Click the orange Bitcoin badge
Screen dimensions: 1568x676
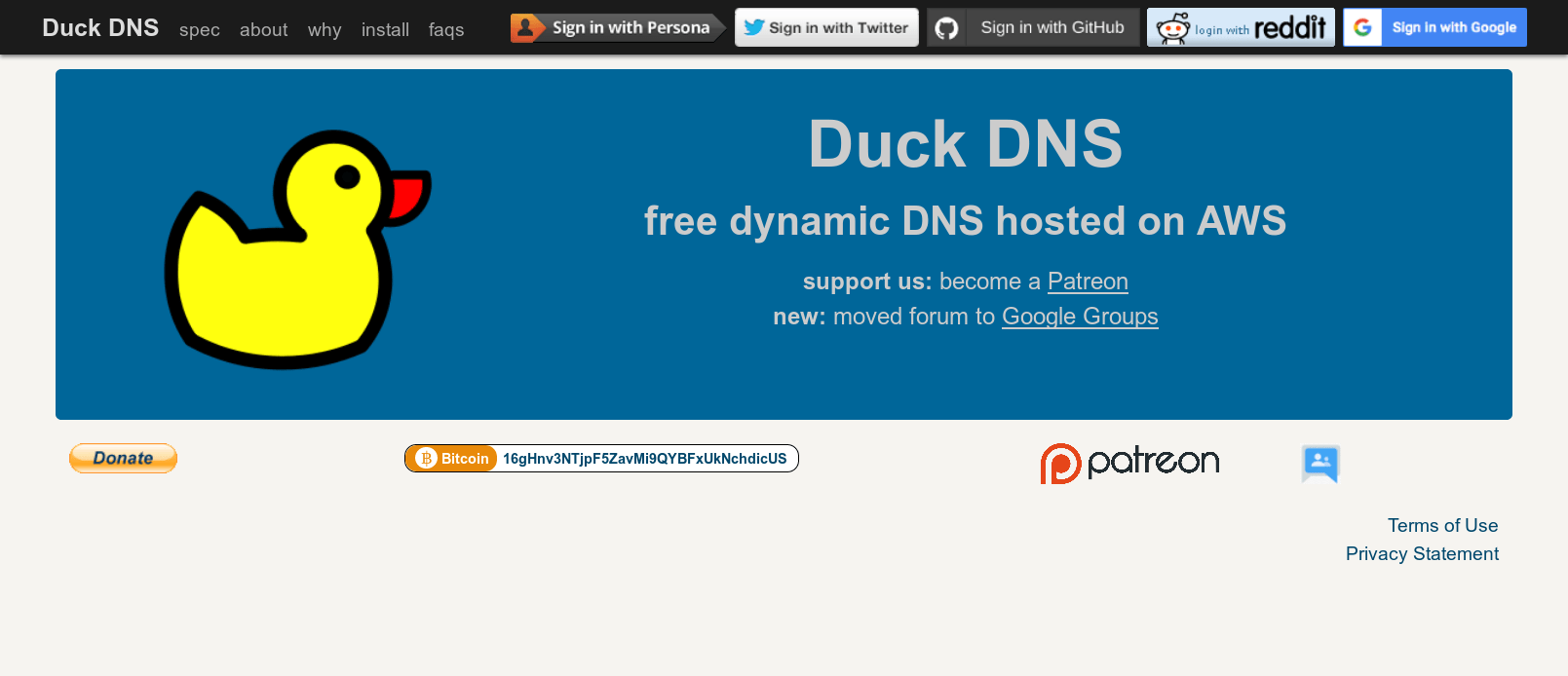coord(452,459)
